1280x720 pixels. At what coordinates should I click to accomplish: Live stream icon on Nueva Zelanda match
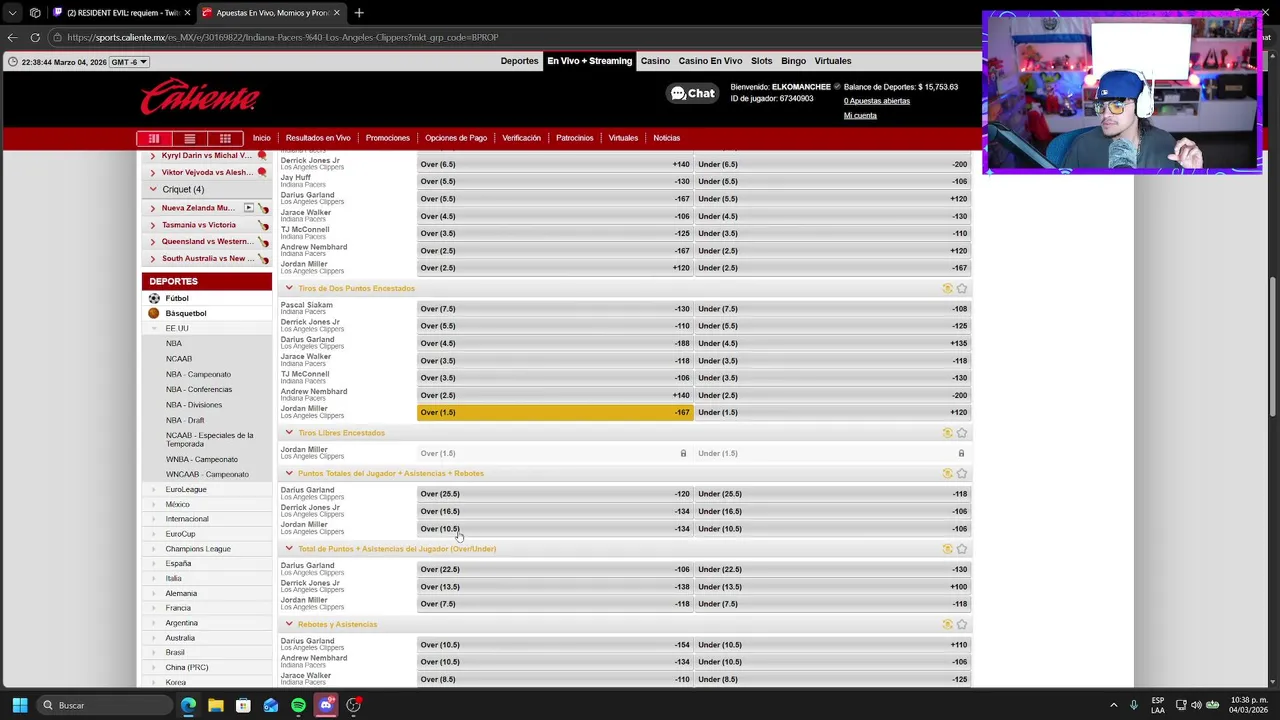(249, 208)
